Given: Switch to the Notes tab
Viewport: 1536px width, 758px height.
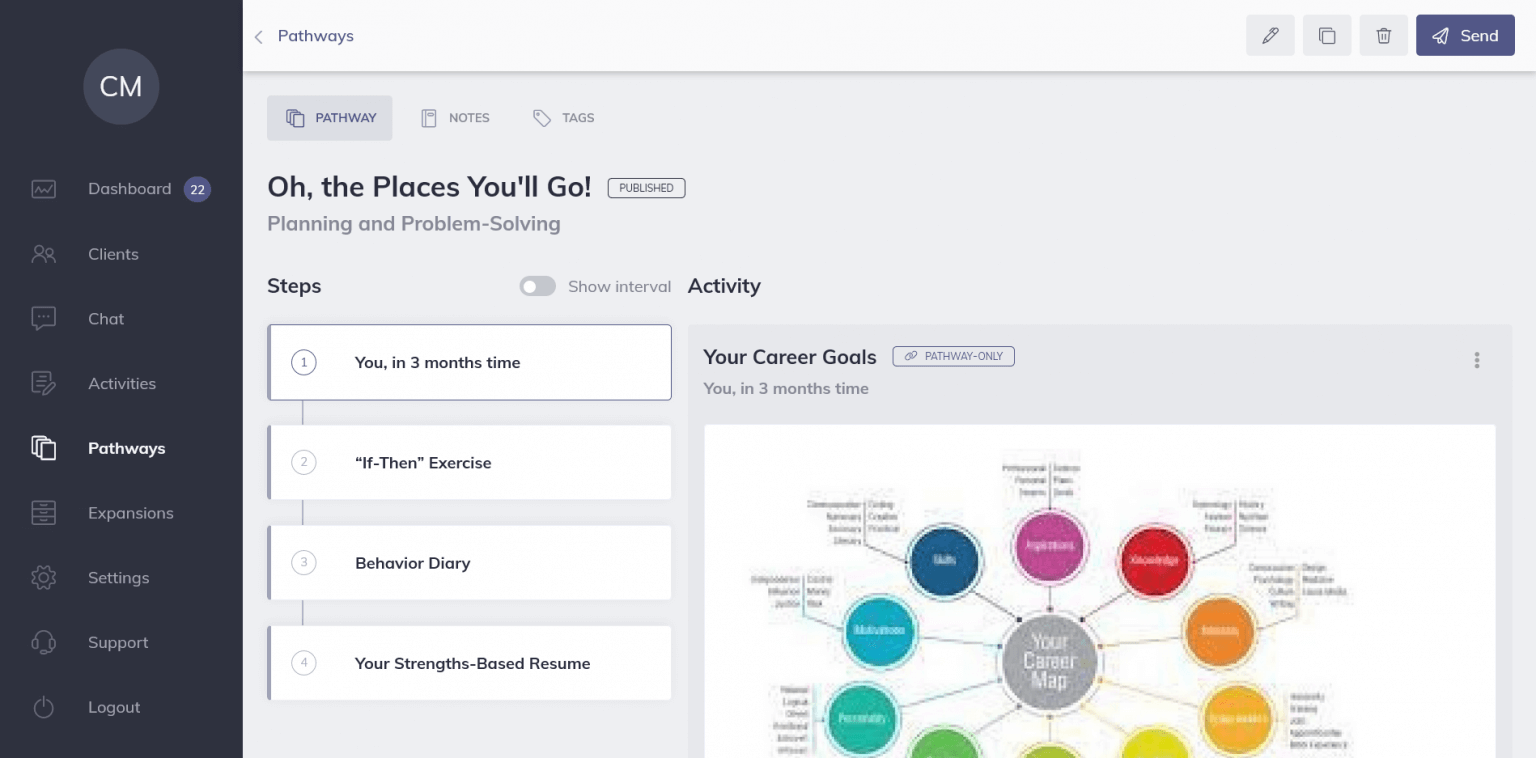Looking at the screenshot, I should click(x=455, y=117).
